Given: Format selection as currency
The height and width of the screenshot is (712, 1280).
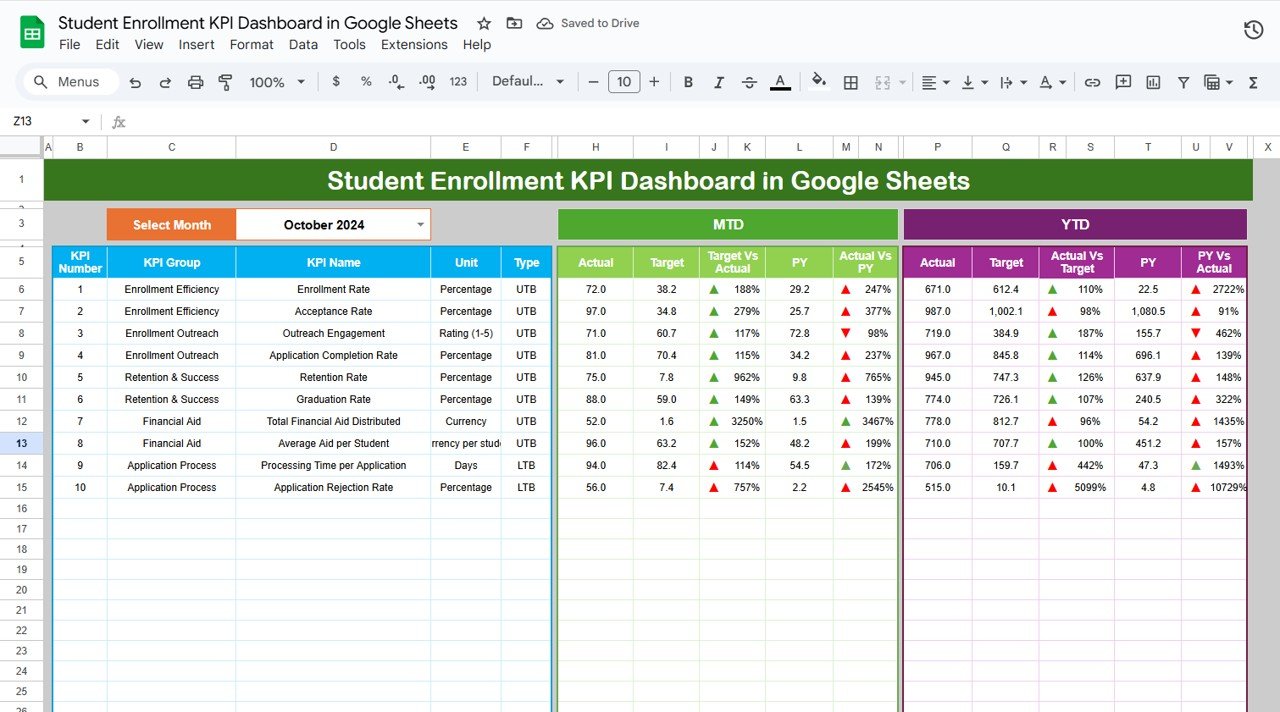Looking at the screenshot, I should (x=336, y=81).
